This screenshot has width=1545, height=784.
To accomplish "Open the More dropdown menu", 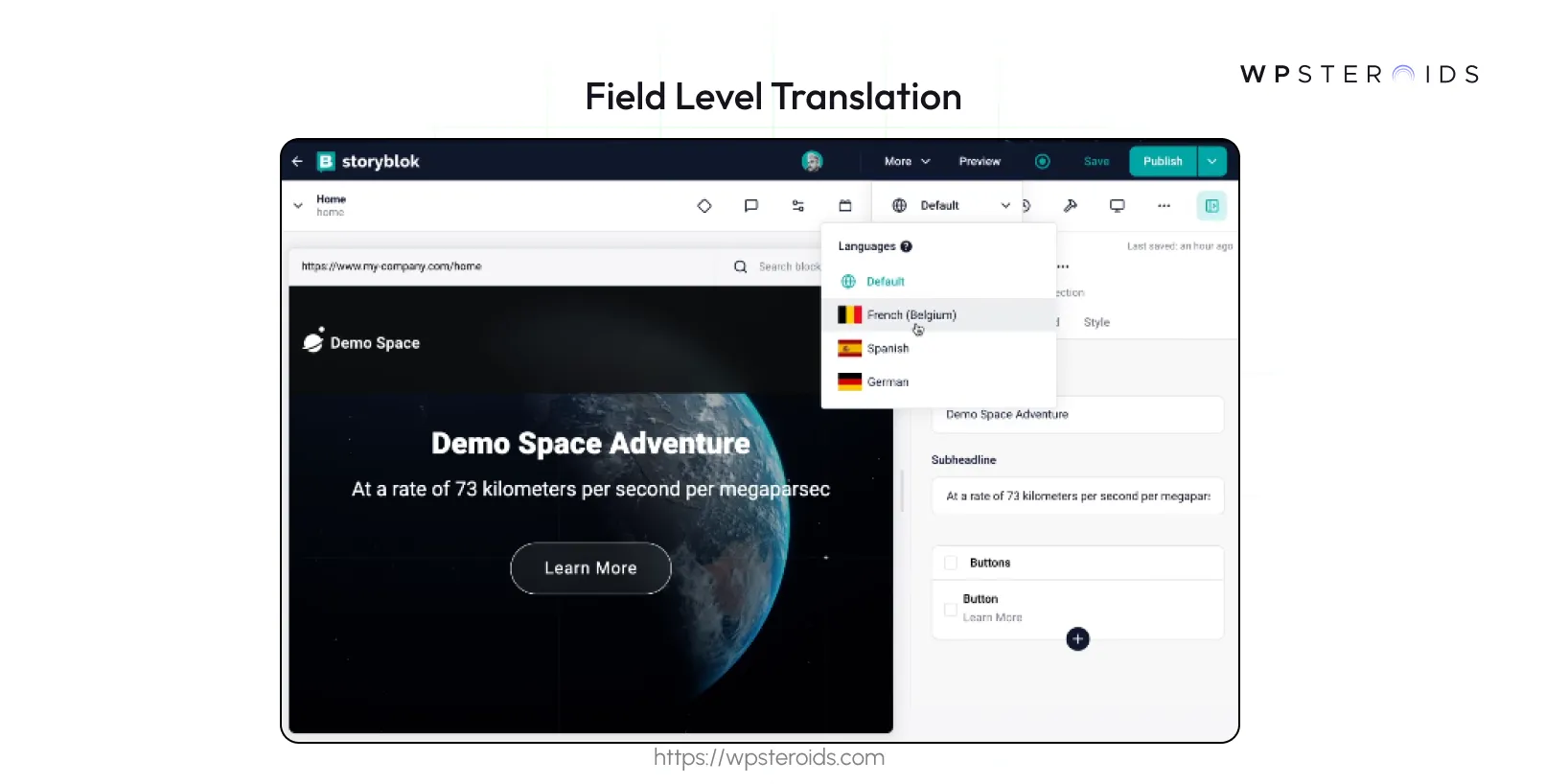I will pos(907,161).
